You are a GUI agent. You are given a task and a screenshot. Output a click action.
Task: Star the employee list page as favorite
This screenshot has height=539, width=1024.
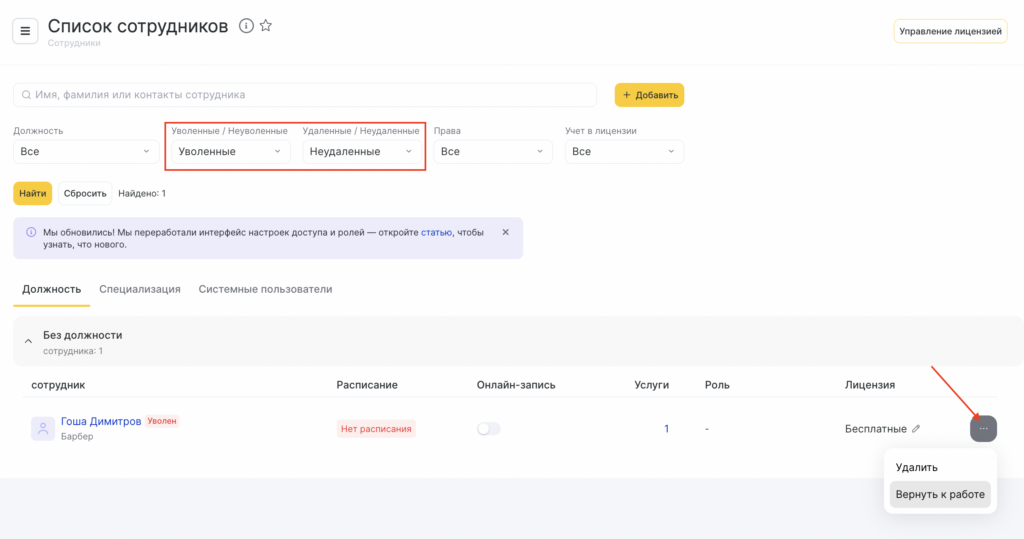(266, 26)
